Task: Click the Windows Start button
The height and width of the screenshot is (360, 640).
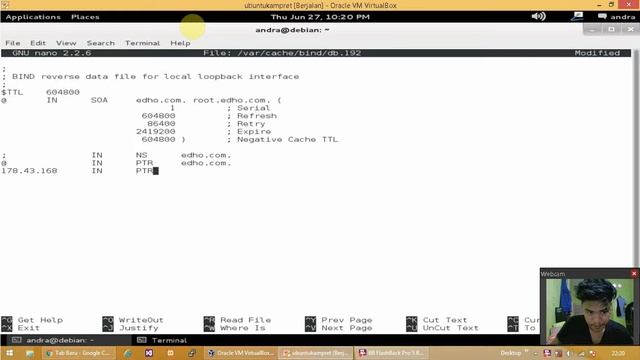Action: tap(9, 353)
